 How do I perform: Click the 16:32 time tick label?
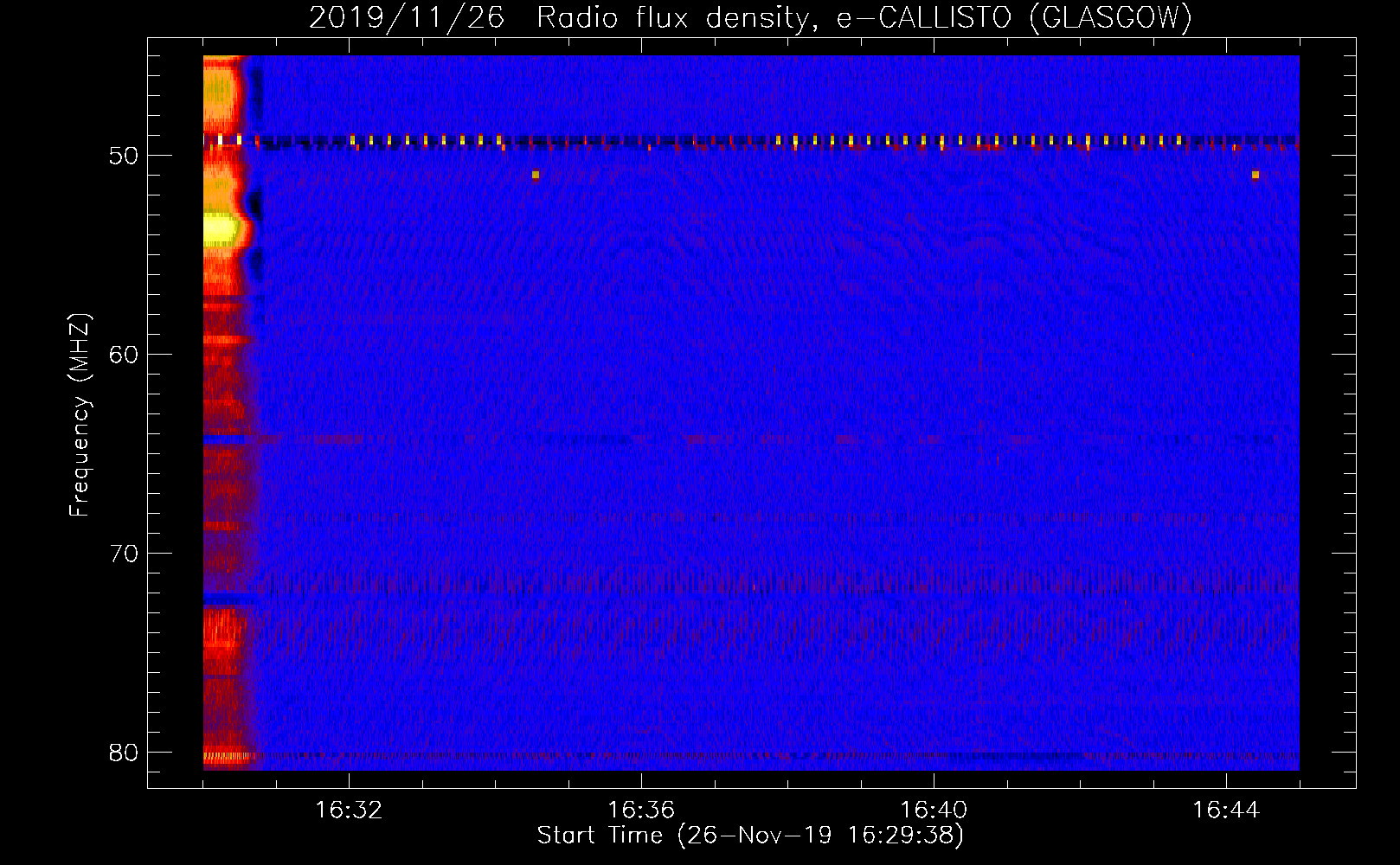(349, 811)
